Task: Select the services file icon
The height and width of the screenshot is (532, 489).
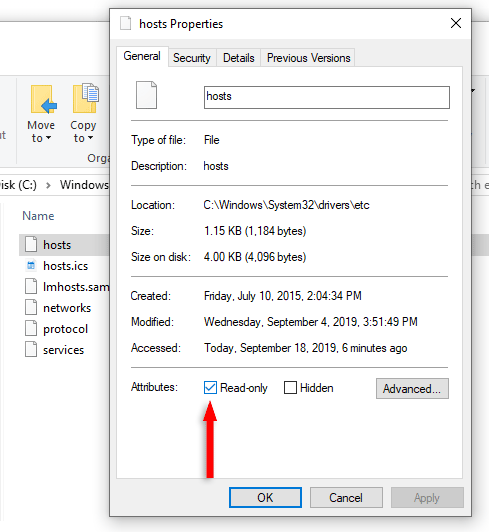Action: (31, 349)
